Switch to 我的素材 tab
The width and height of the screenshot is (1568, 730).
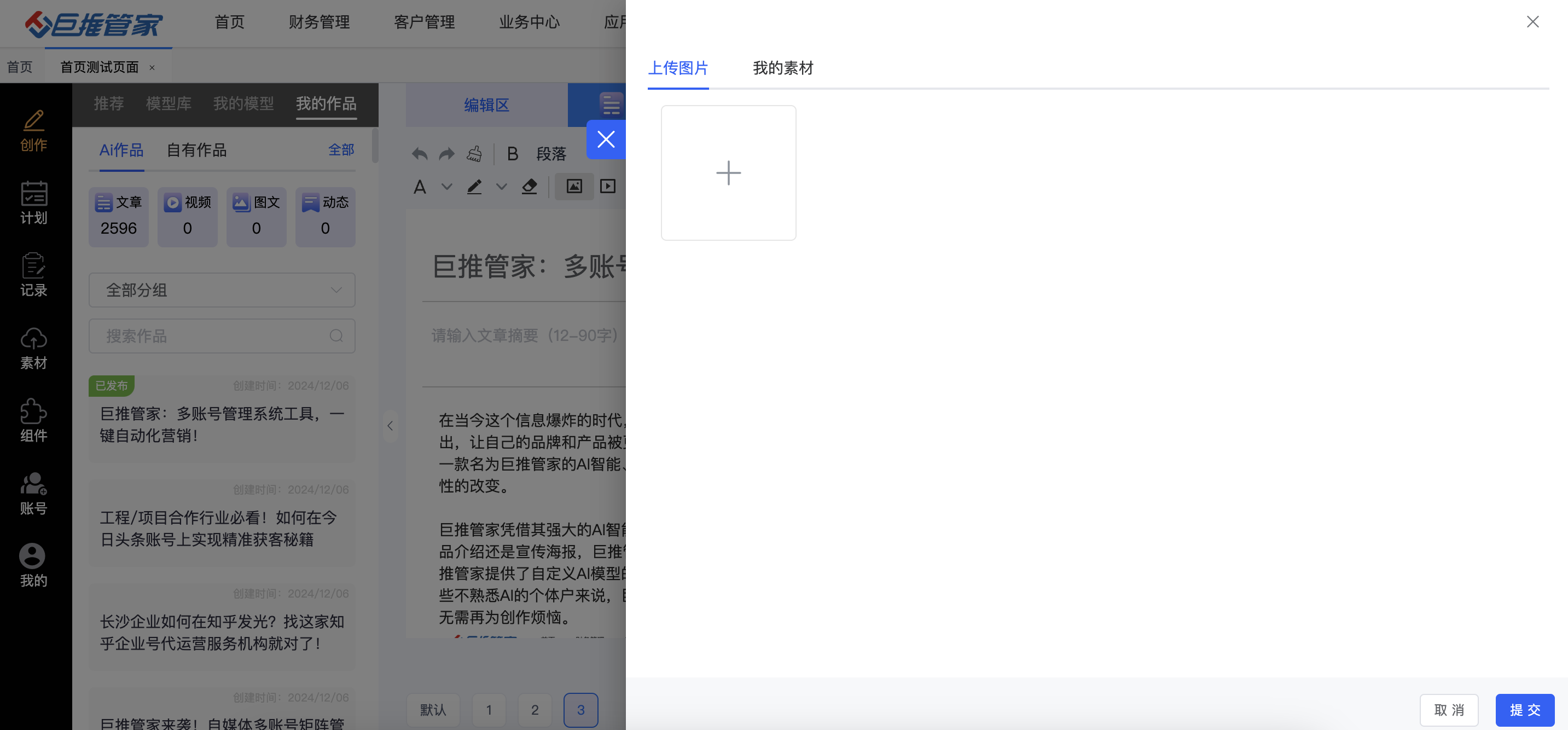(x=783, y=68)
